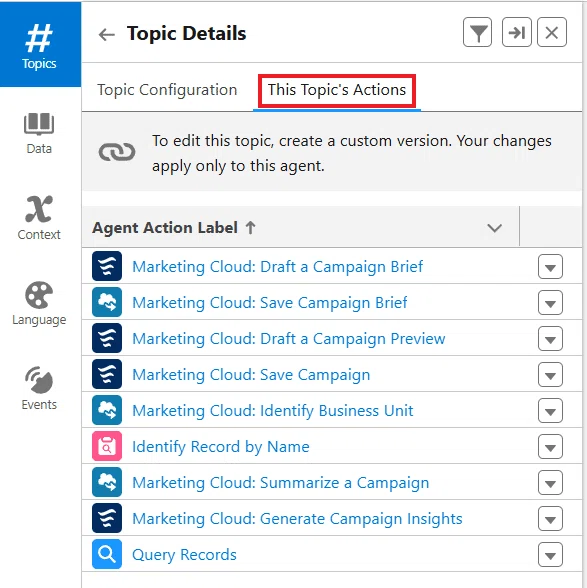This screenshot has width=587, height=588.
Task: Open the Language sidebar panel
Action: pyautogui.click(x=39, y=303)
